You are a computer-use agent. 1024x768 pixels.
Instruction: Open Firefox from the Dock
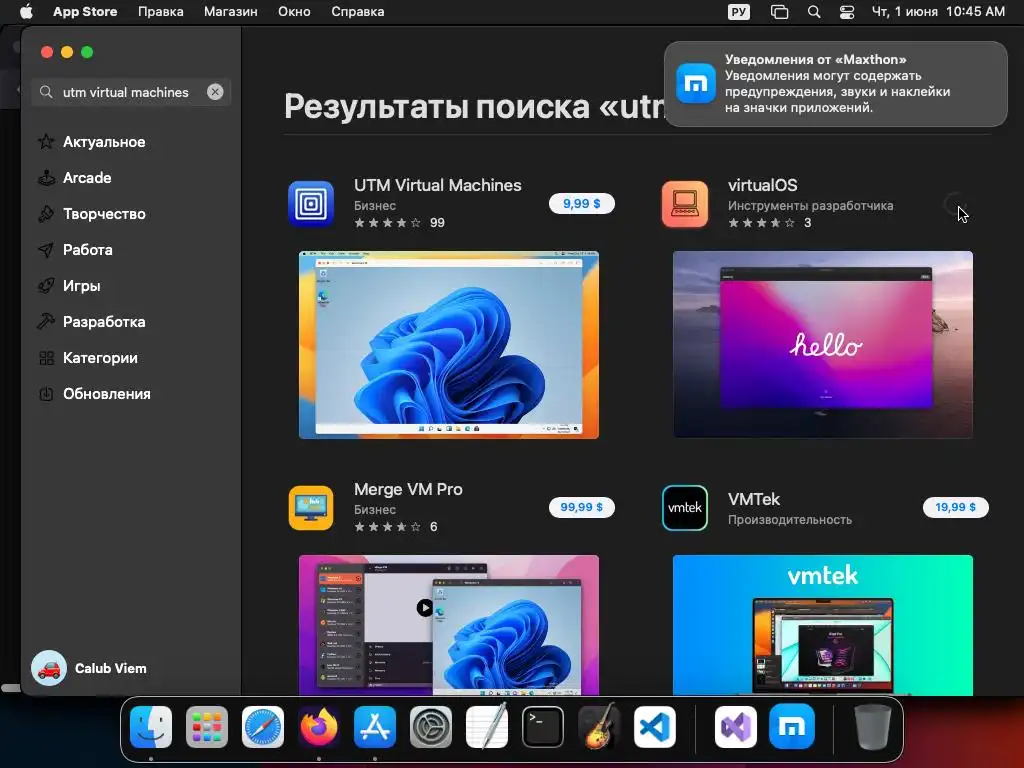pyautogui.click(x=319, y=727)
